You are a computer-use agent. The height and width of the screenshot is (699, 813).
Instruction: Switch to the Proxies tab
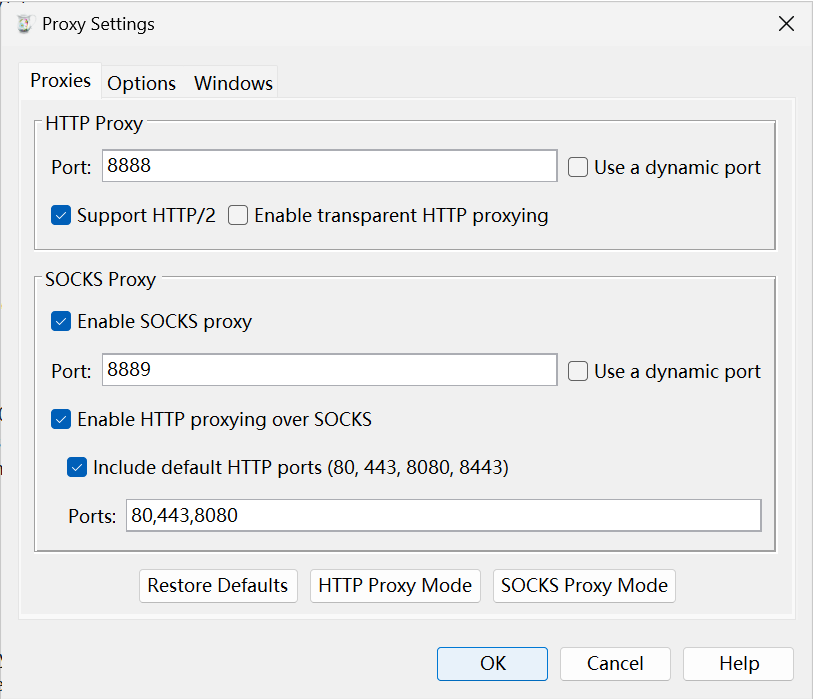pyautogui.click(x=60, y=81)
